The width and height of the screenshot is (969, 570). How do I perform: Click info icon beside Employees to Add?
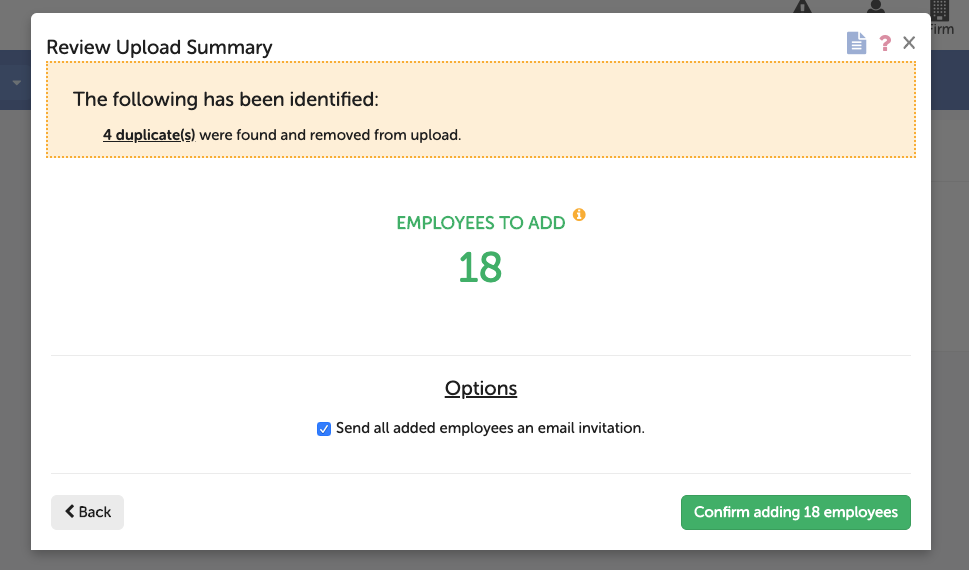(x=579, y=215)
